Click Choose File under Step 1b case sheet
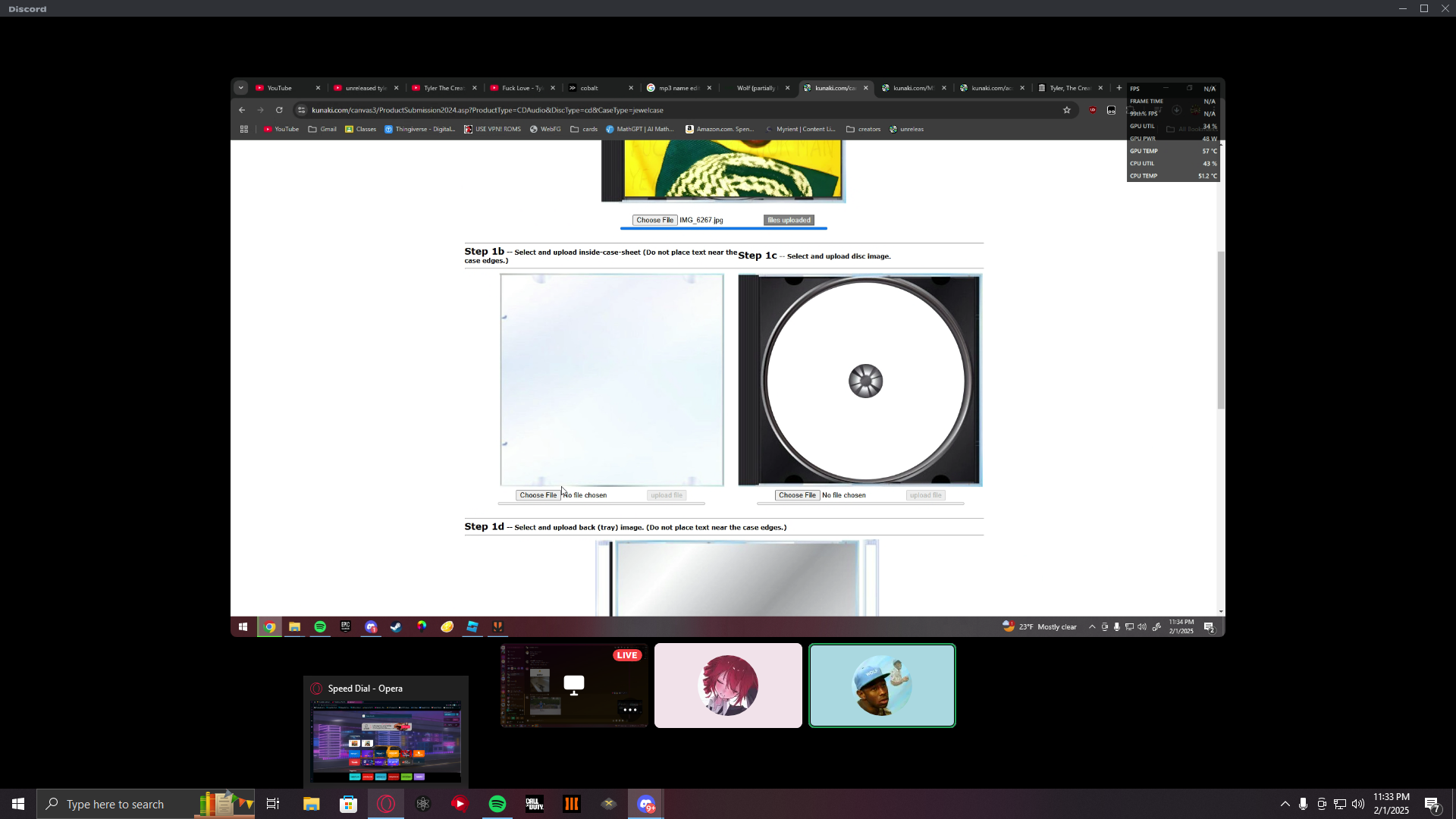Image resolution: width=1456 pixels, height=819 pixels. tap(538, 495)
